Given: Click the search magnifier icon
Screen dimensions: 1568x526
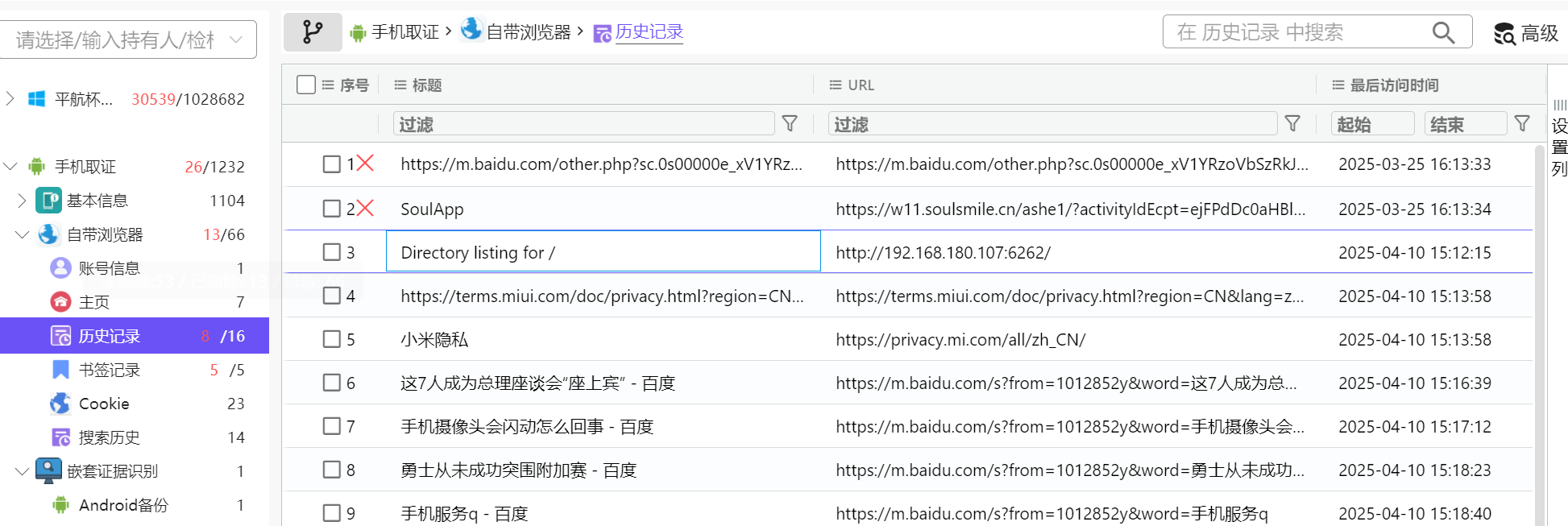Looking at the screenshot, I should point(1442,32).
